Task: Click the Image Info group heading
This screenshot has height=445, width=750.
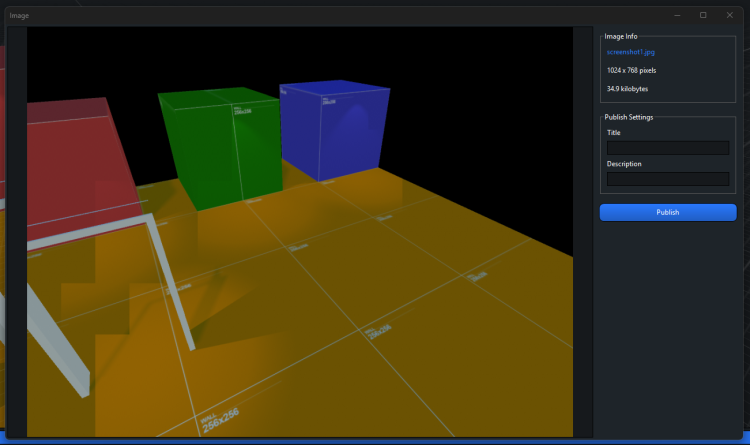Action: (x=621, y=36)
